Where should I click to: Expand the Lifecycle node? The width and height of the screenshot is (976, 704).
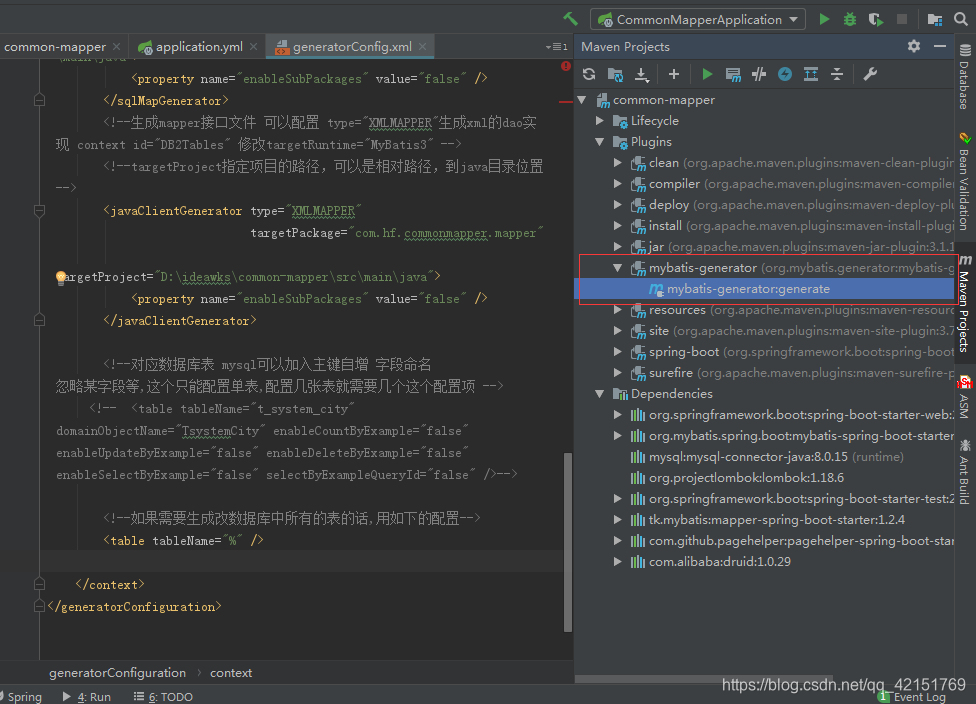pyautogui.click(x=599, y=121)
